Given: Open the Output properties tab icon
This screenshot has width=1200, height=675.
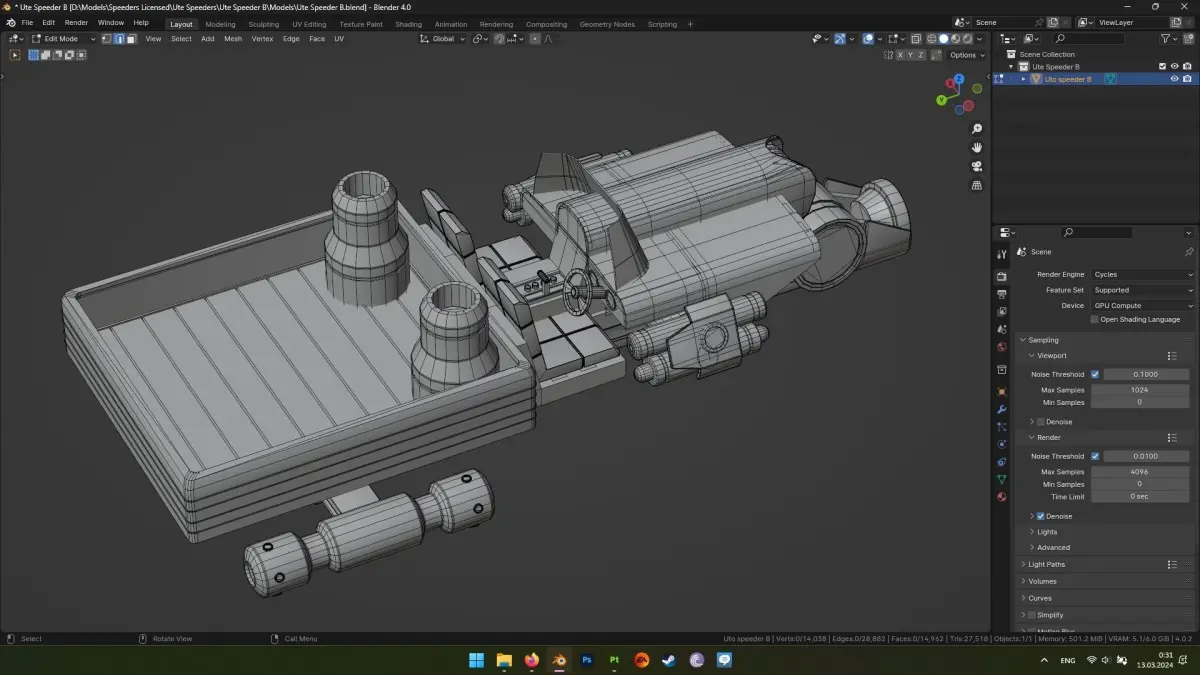Looking at the screenshot, I should [x=1001, y=294].
